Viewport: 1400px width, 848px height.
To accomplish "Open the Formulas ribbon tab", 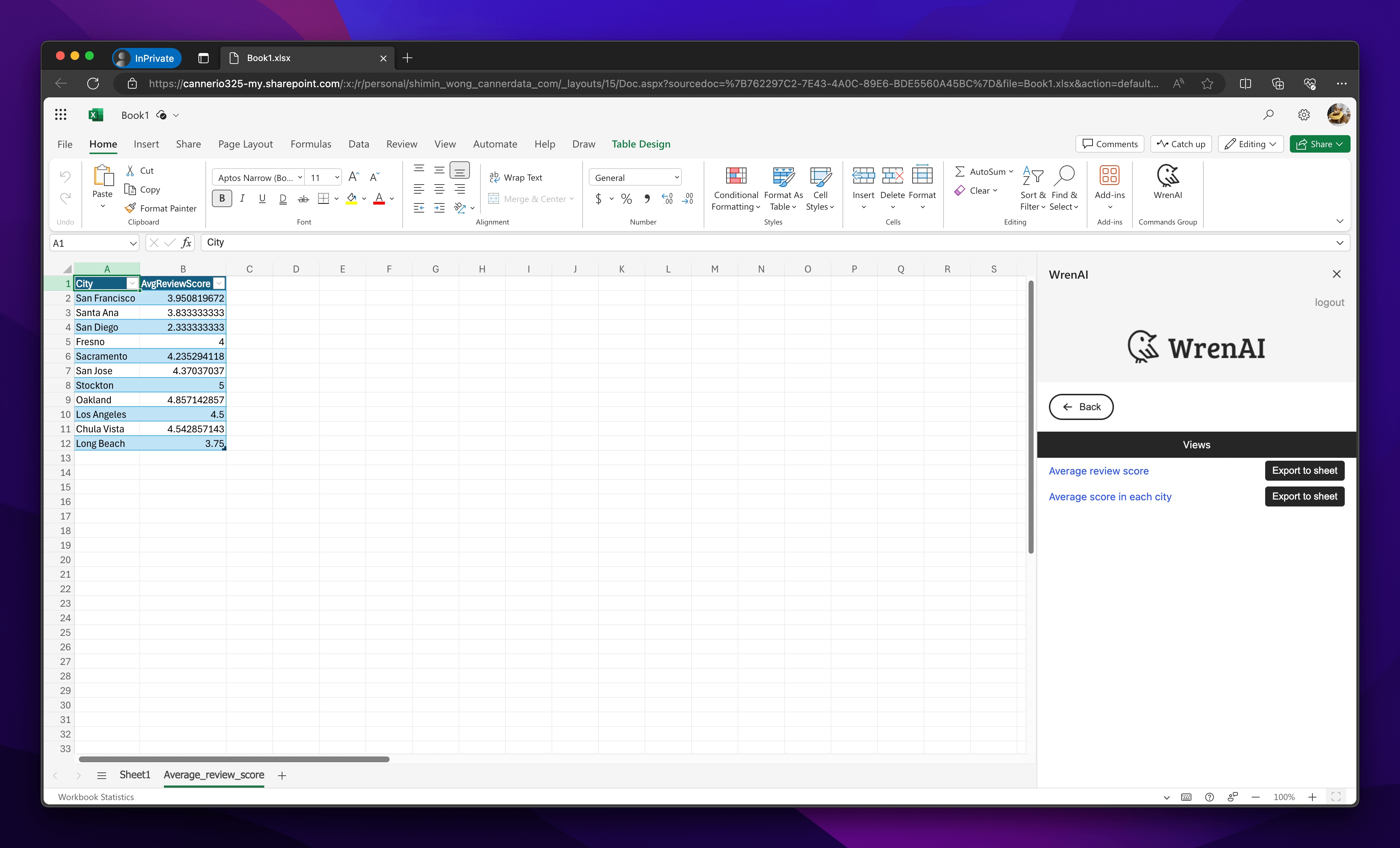I will tap(311, 144).
